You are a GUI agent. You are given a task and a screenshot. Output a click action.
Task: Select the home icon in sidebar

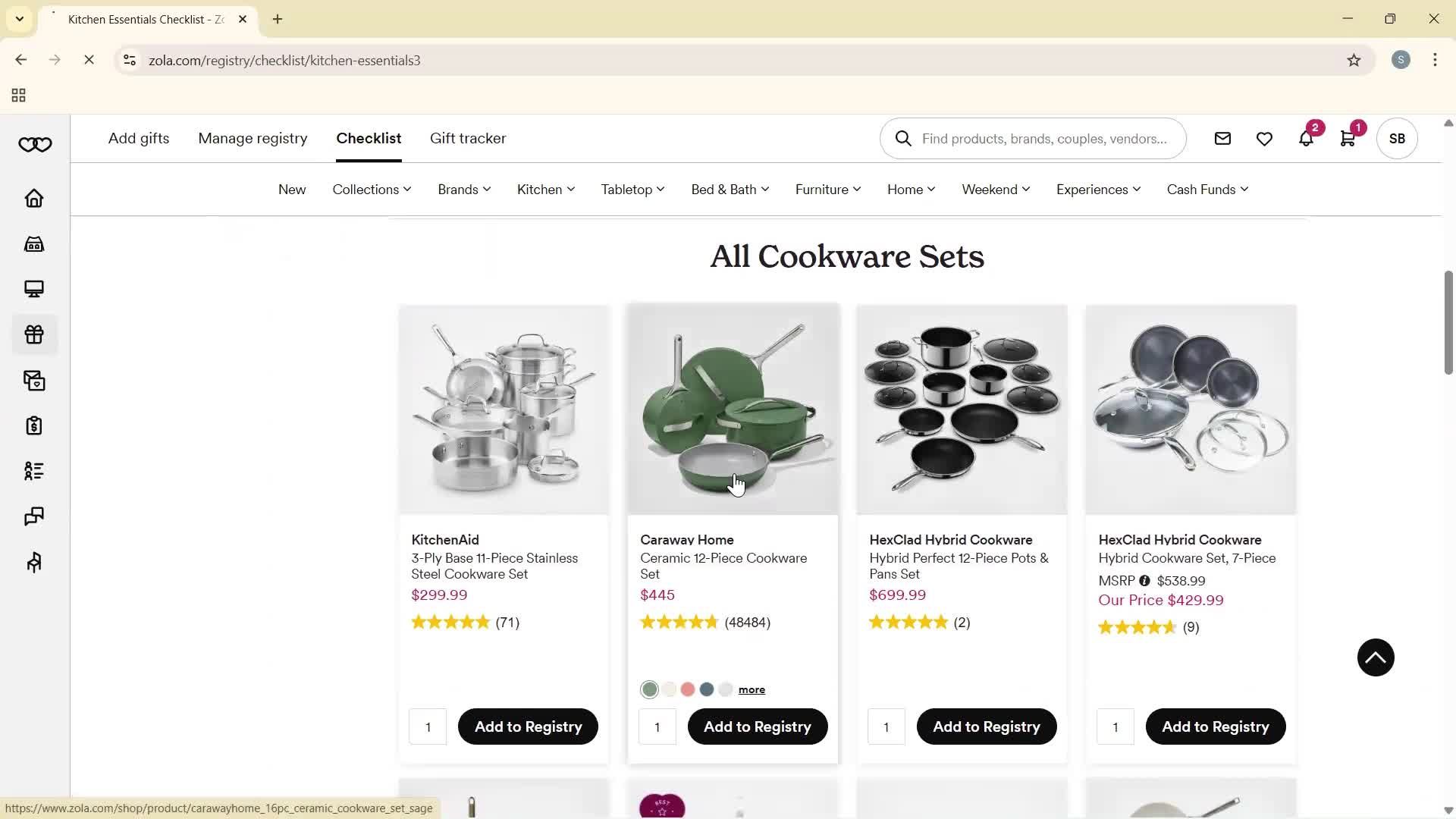[33, 198]
